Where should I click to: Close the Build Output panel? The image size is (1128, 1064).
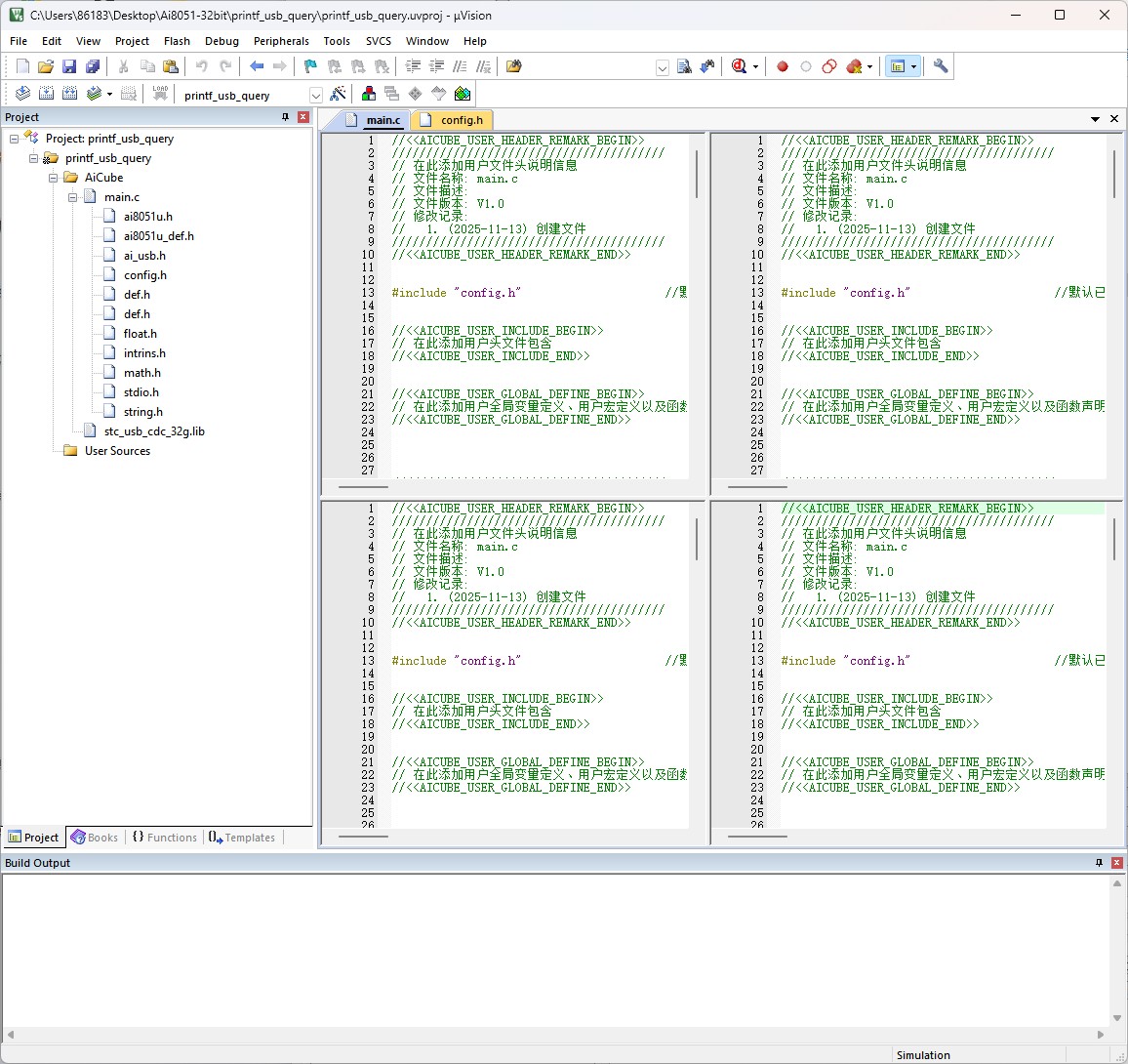click(x=1116, y=863)
